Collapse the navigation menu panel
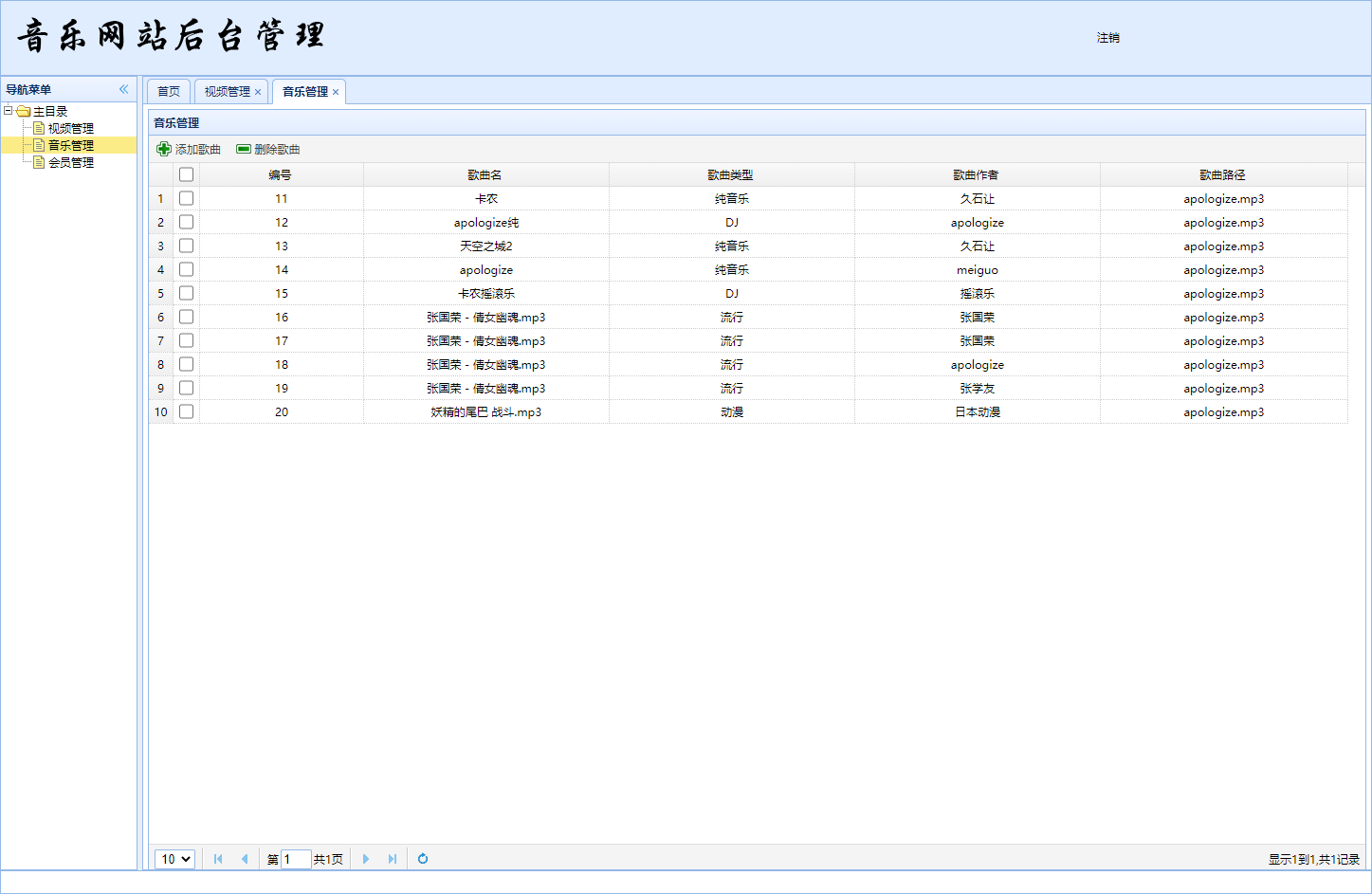 coord(123,89)
